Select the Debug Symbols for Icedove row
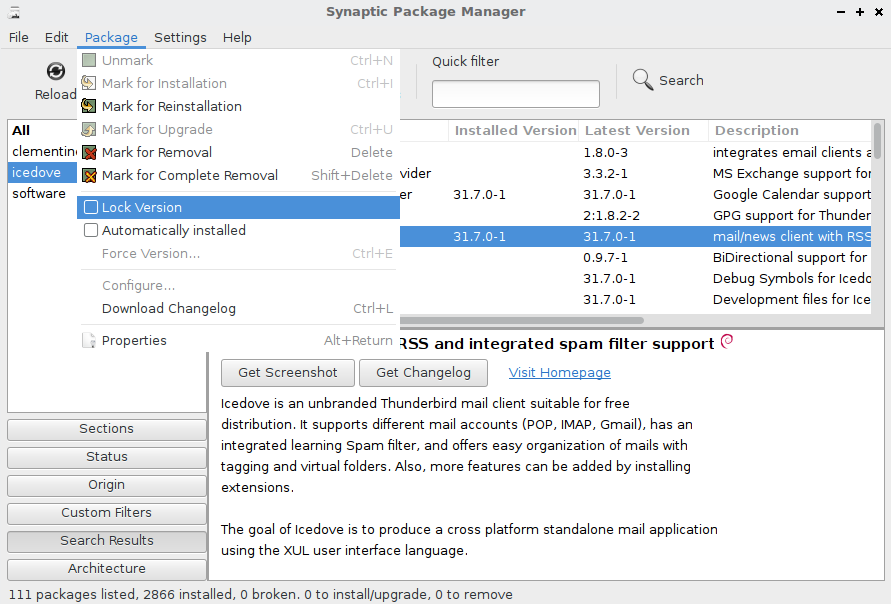Screen dimensions: 891x604 [x=635, y=279]
